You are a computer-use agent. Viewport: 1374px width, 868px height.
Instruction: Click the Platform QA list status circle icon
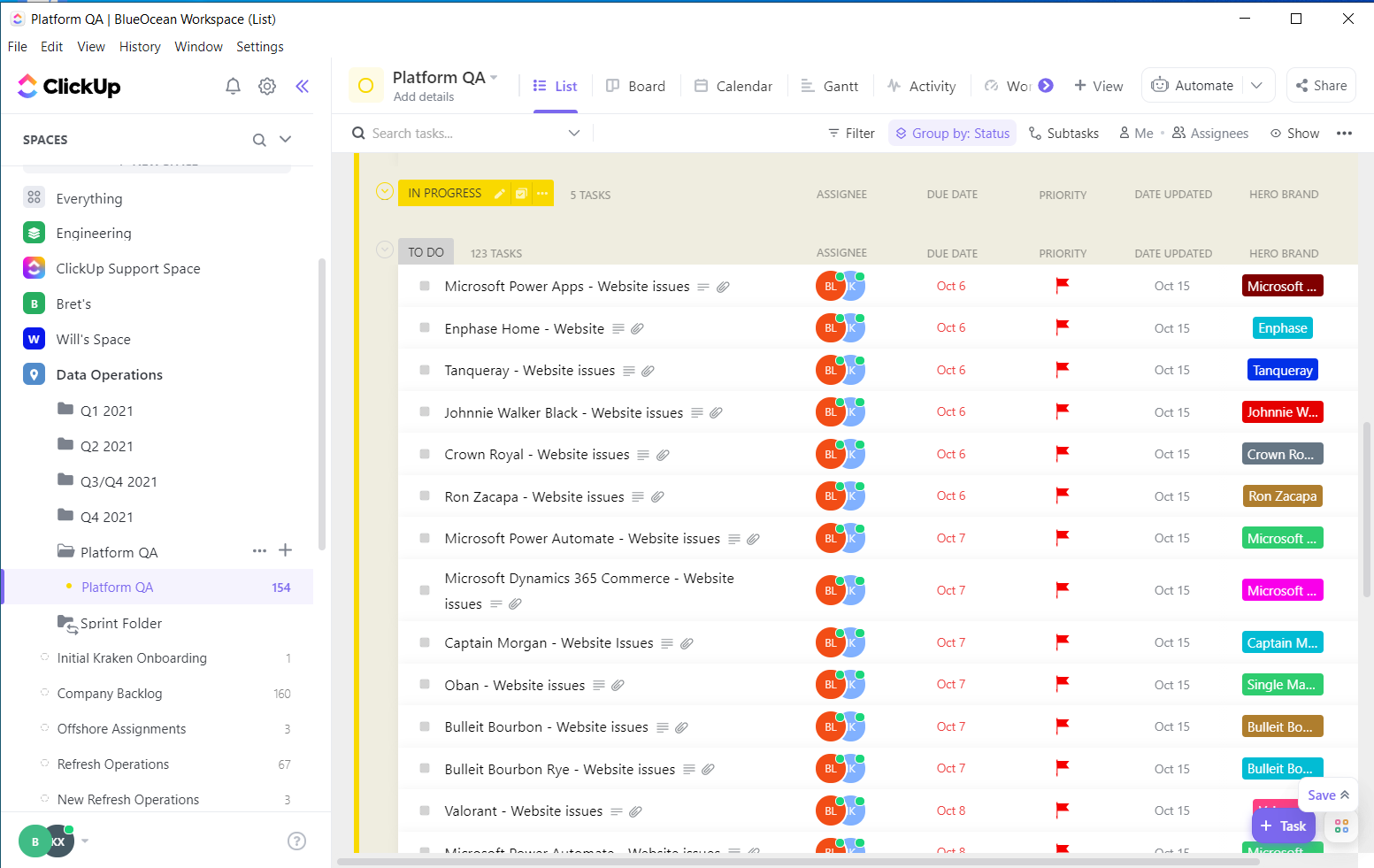(365, 86)
